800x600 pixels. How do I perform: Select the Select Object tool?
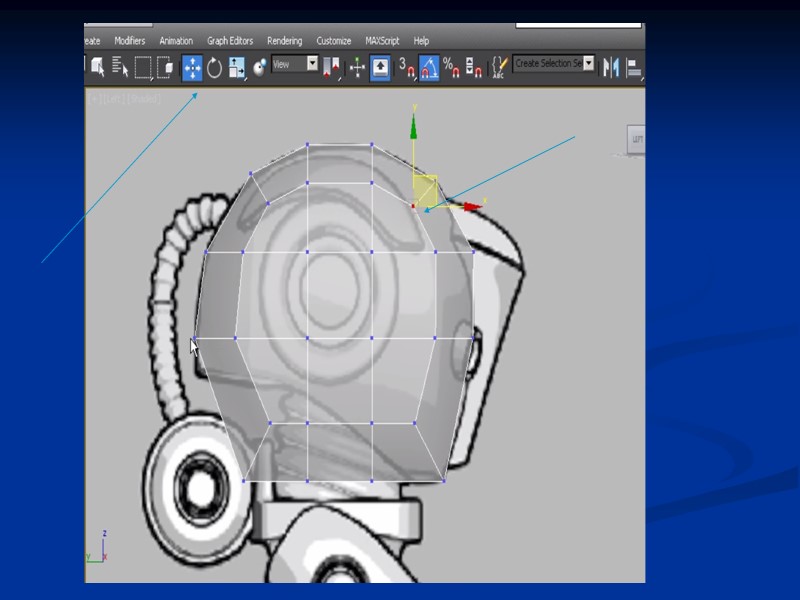pos(97,67)
